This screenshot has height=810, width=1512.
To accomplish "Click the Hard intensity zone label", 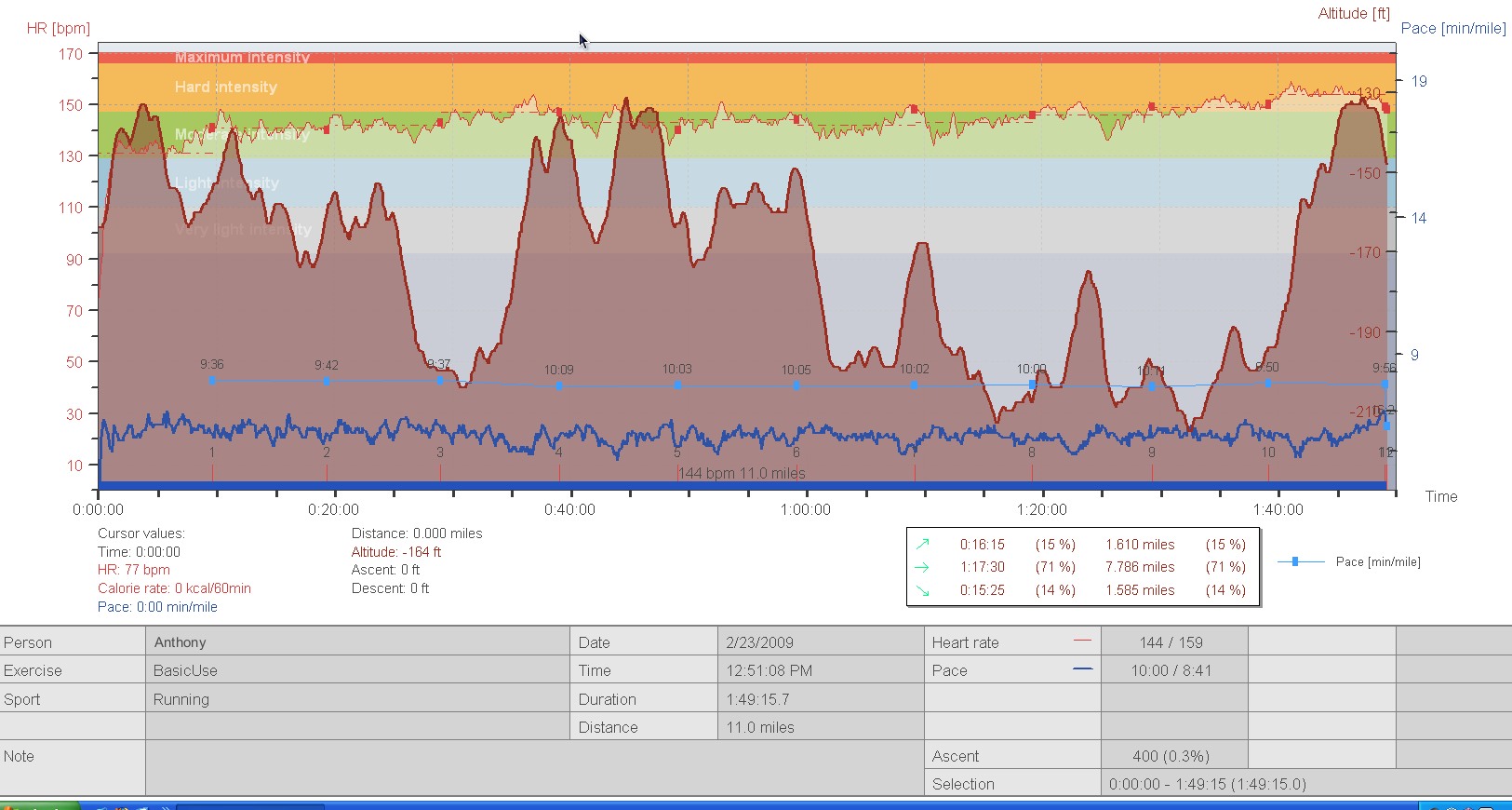I will click(x=226, y=87).
